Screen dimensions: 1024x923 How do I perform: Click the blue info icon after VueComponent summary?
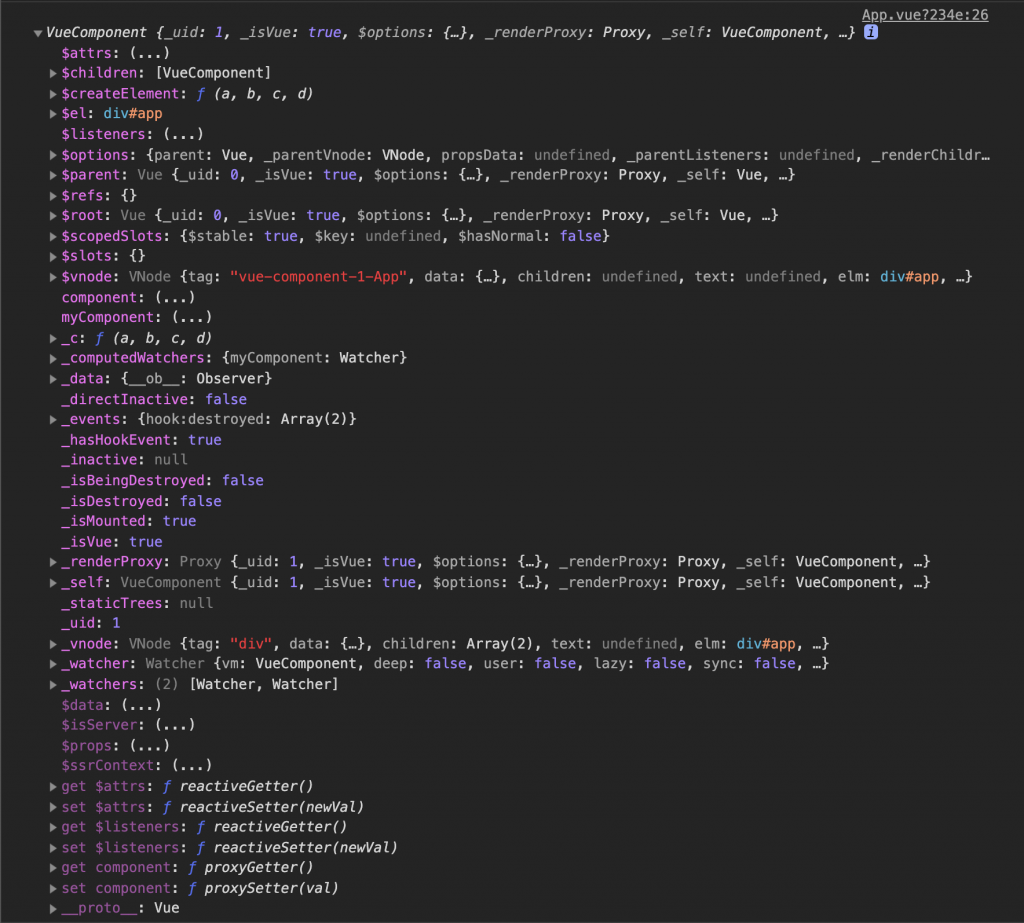click(871, 32)
